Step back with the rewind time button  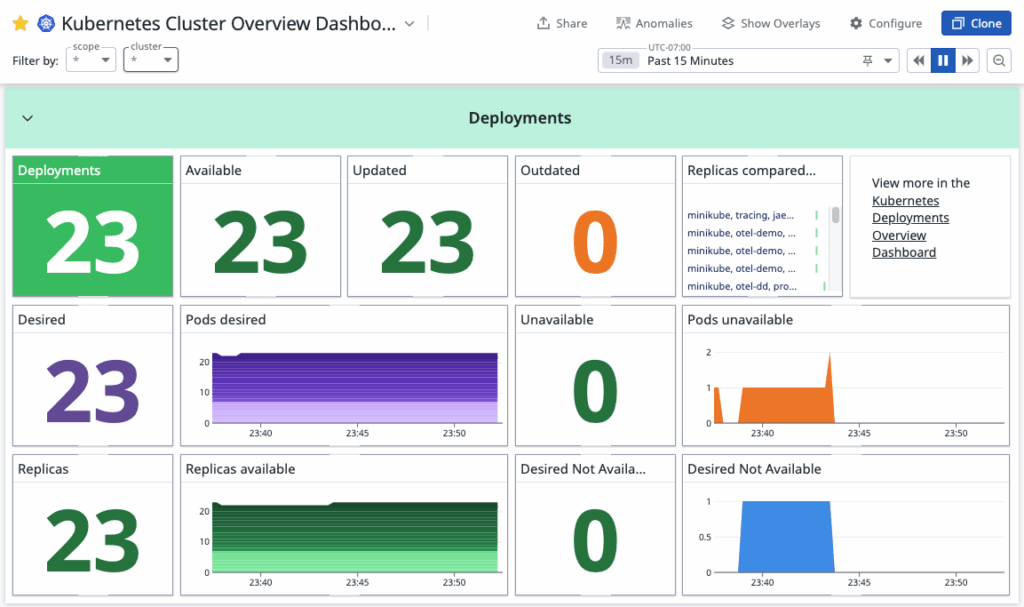tap(918, 61)
